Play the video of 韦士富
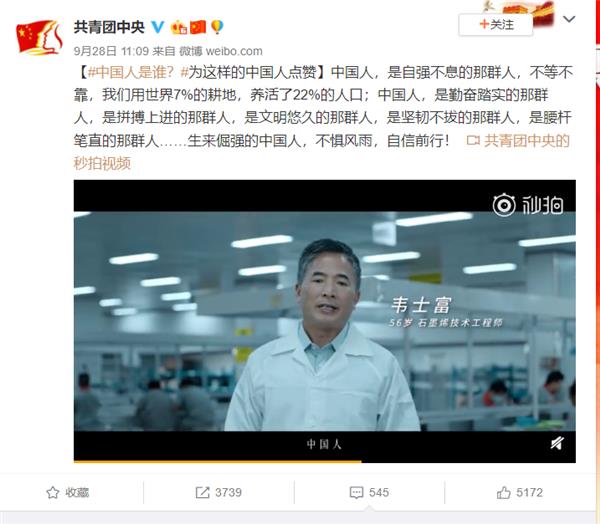This screenshot has height=524, width=600. [324, 321]
